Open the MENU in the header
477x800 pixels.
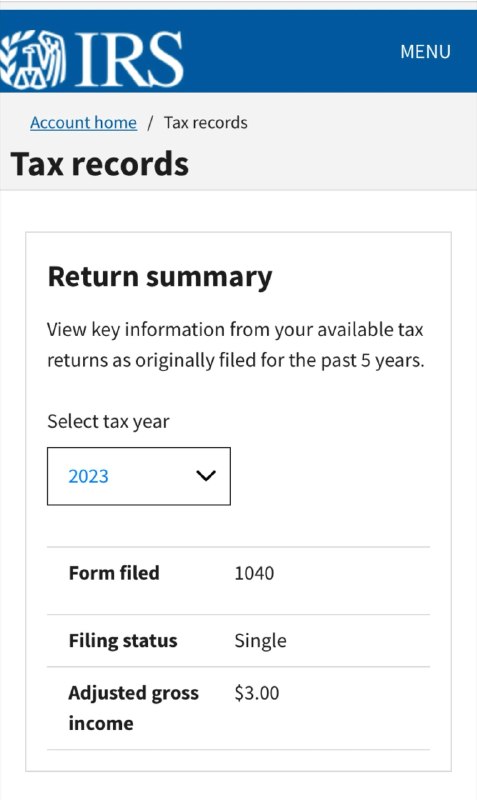[x=425, y=52]
